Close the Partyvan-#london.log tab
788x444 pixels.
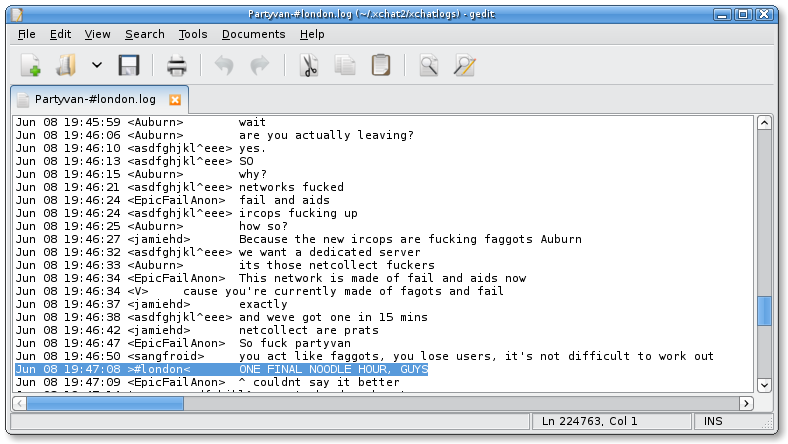[175, 99]
